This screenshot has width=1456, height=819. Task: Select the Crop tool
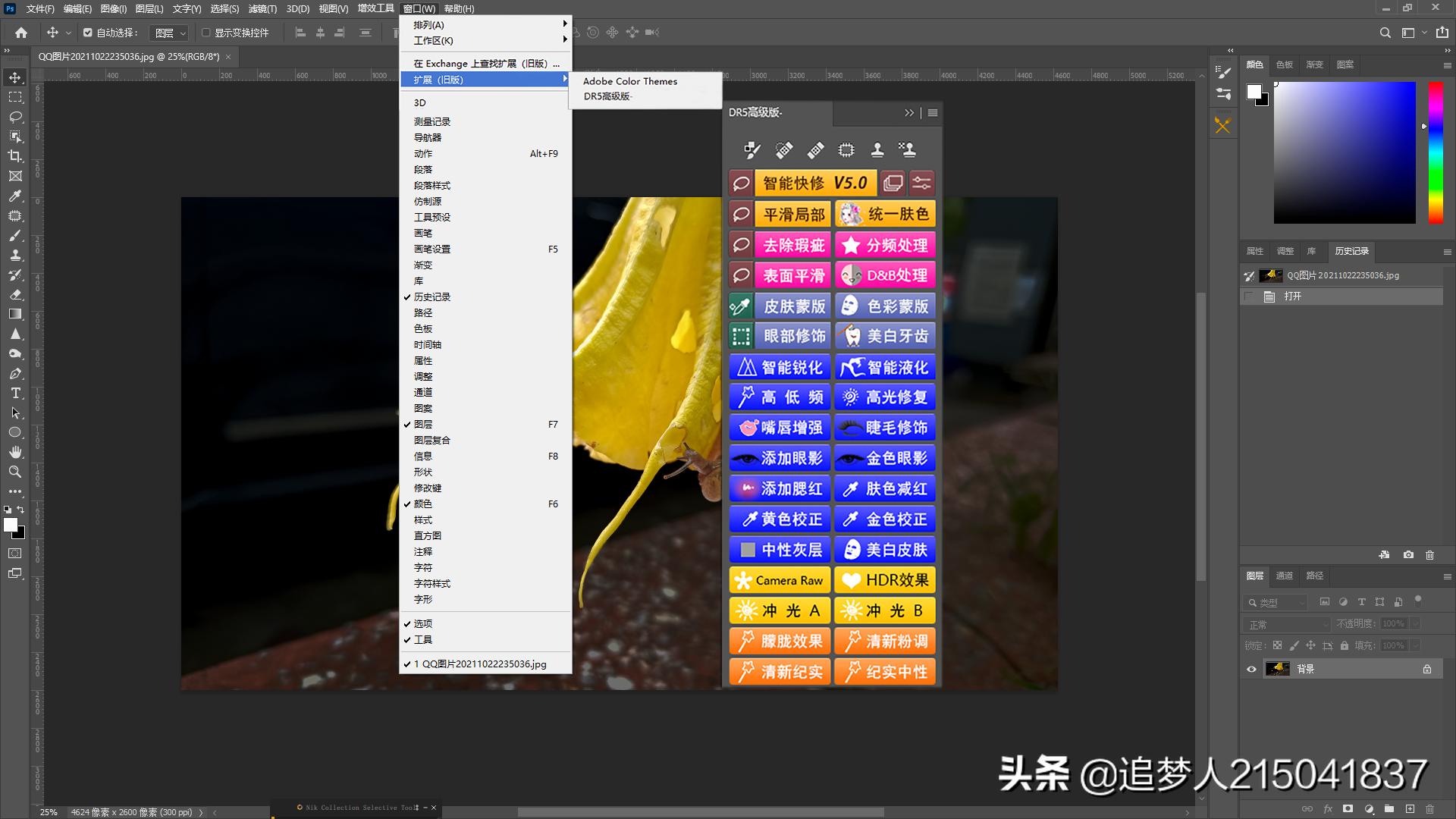click(x=15, y=156)
